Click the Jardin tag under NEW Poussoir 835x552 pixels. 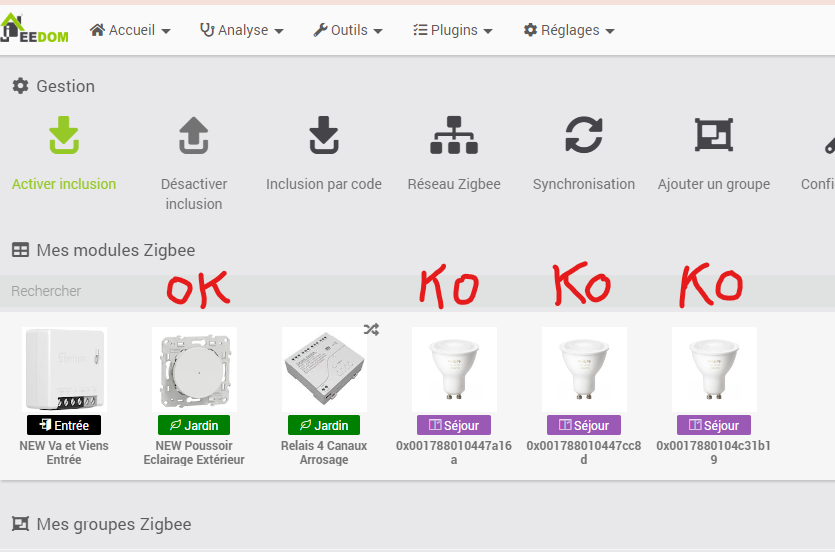point(194,425)
